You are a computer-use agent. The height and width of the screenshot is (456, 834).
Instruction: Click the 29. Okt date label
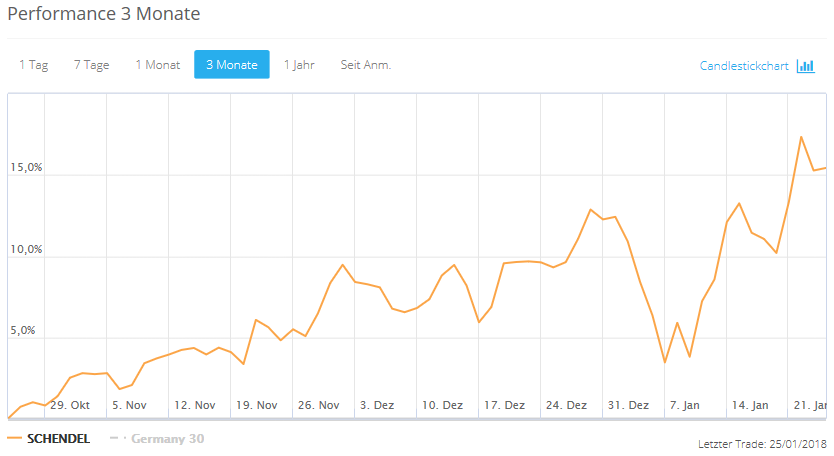[70, 405]
